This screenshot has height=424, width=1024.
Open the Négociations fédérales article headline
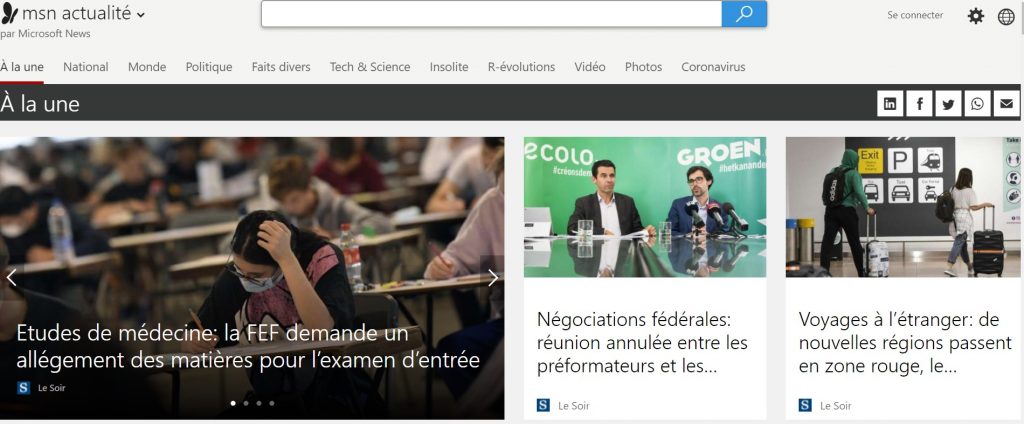[642, 343]
